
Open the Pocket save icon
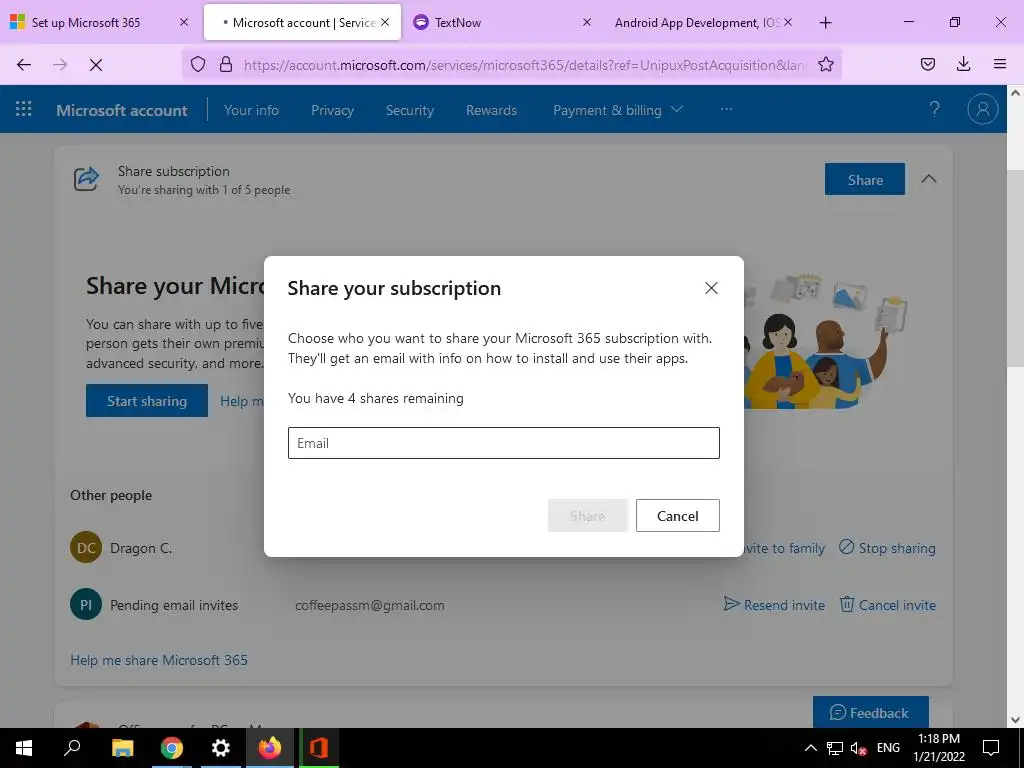pyautogui.click(x=927, y=64)
